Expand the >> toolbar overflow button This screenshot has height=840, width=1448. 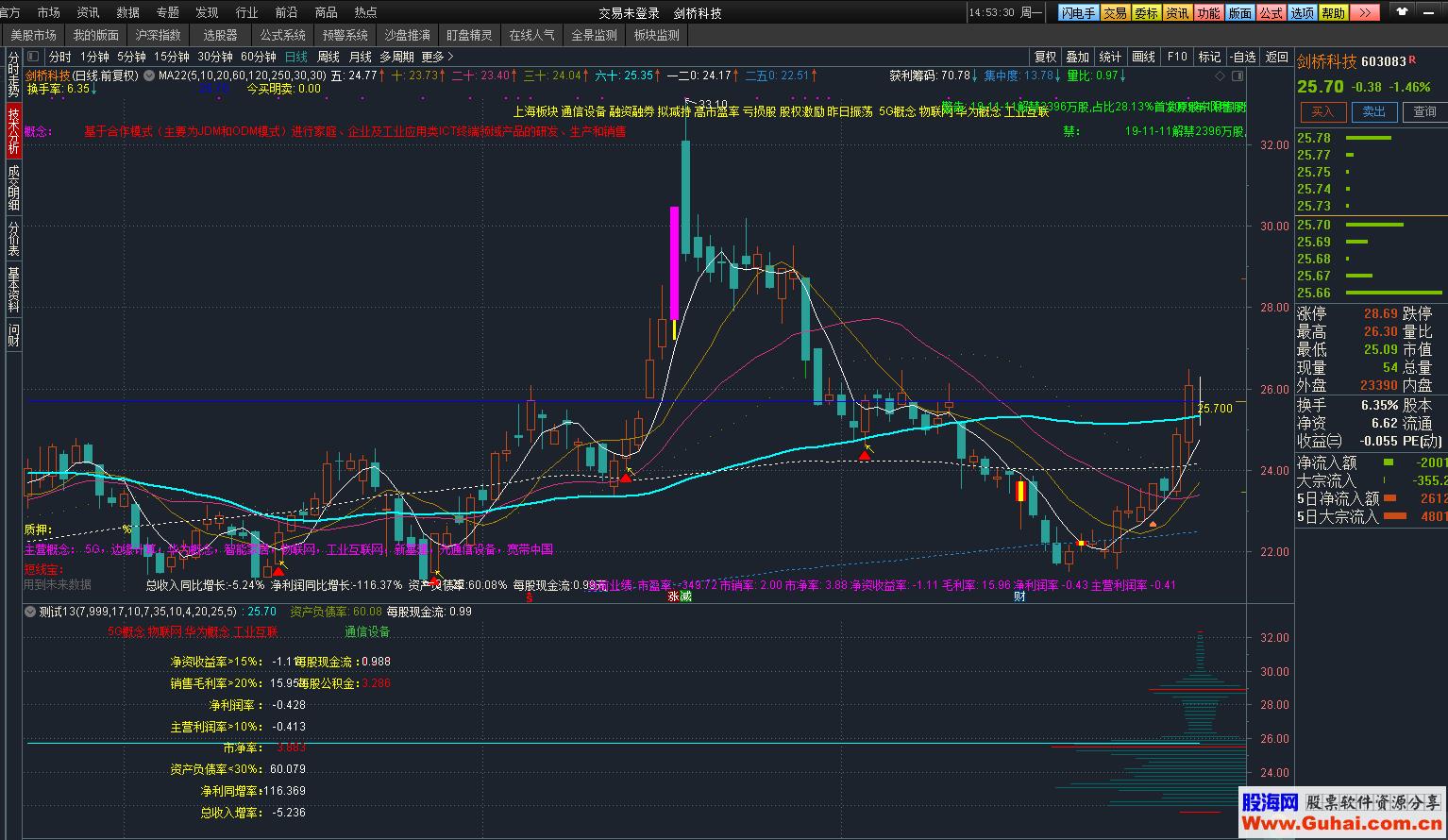[1364, 13]
